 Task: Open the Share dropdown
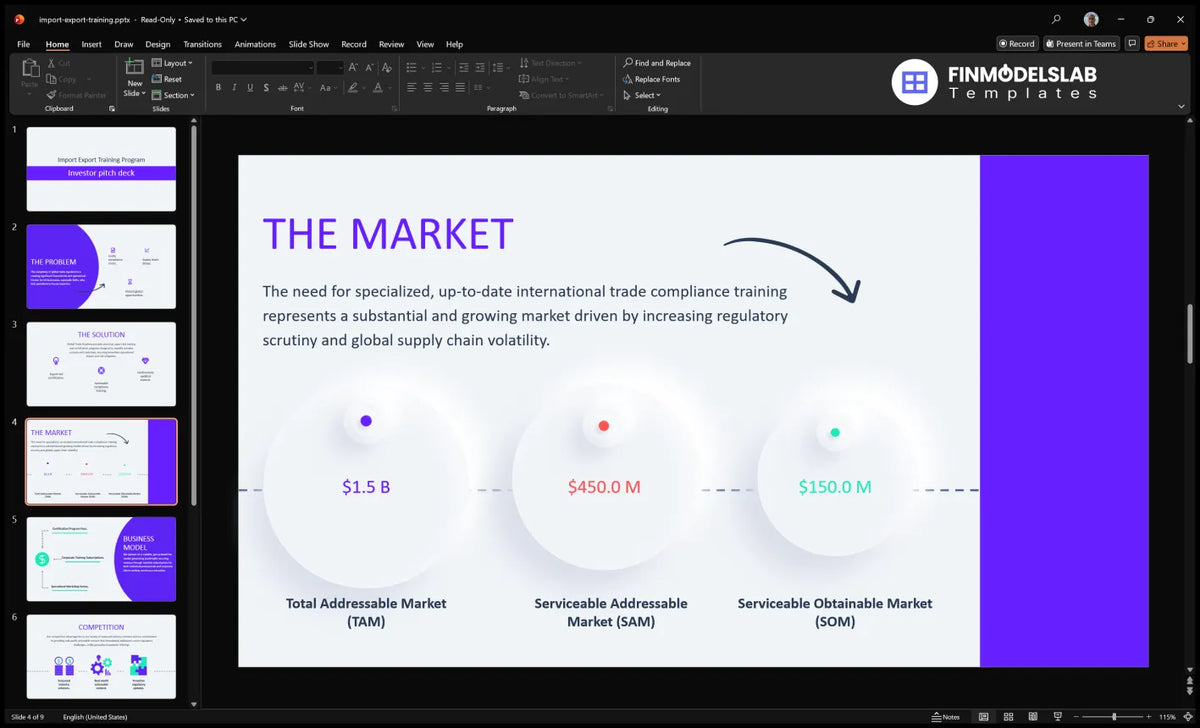tap(1166, 43)
